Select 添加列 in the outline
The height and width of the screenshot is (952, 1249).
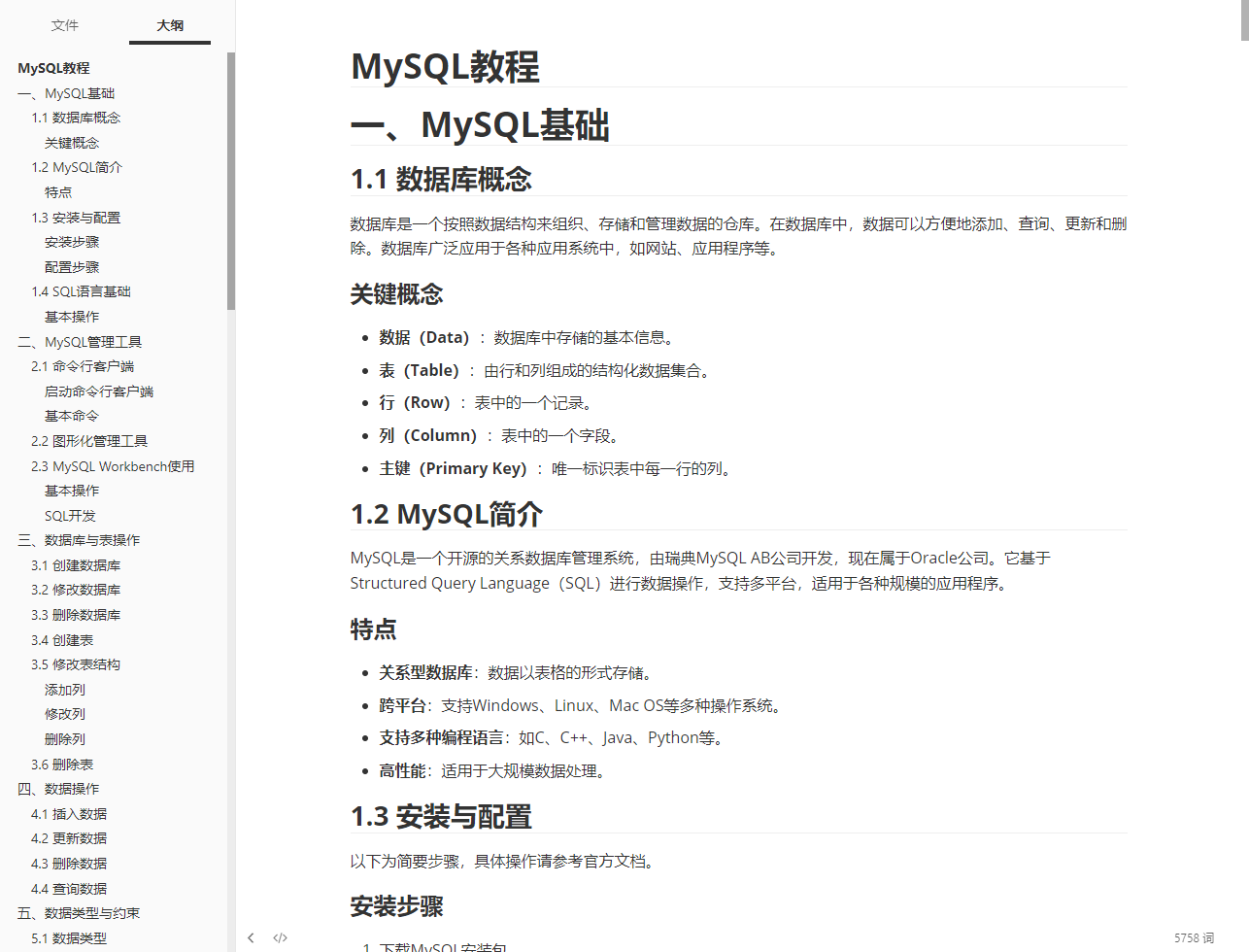click(65, 690)
